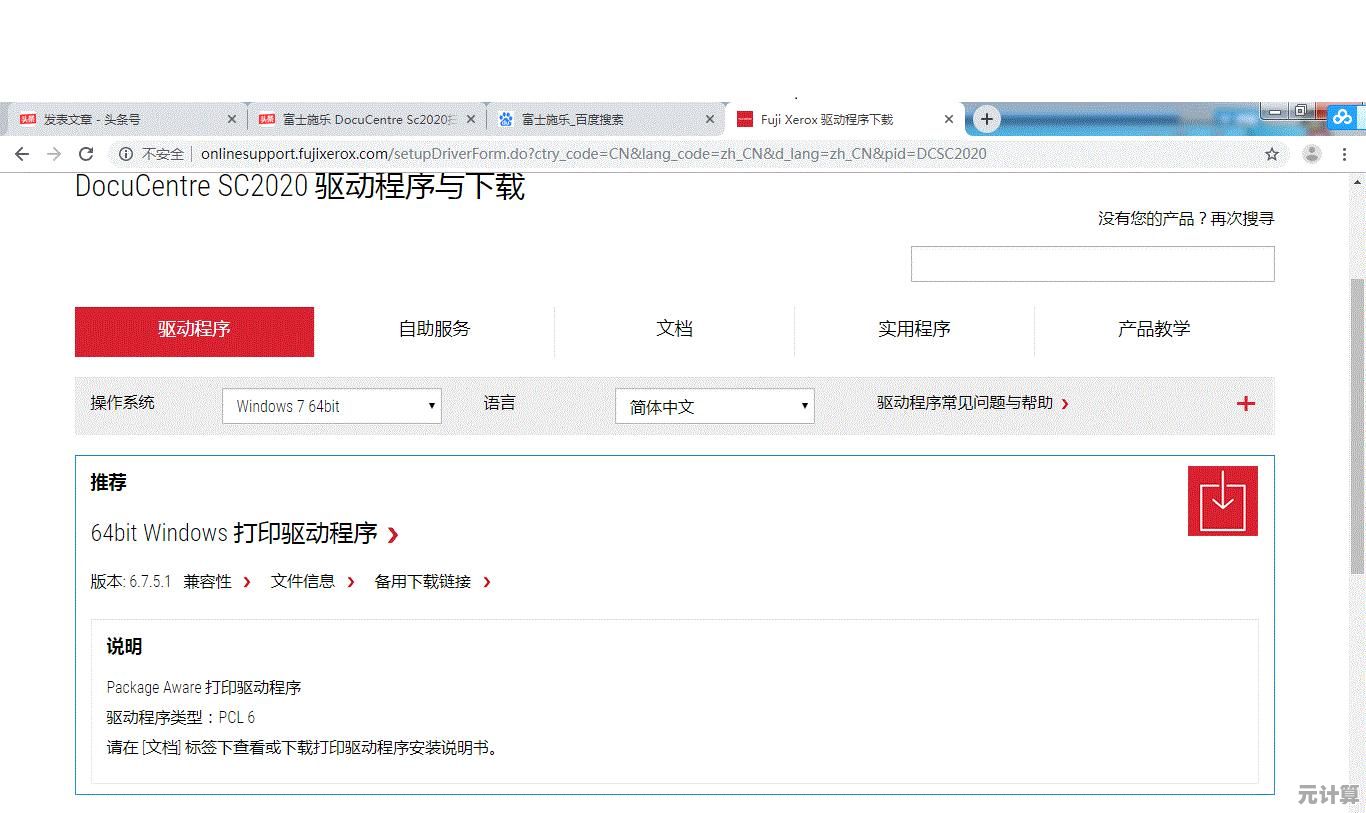Image resolution: width=1366 pixels, height=813 pixels.
Task: Open the 操作系统 dropdown showing Windows 7 64bit
Action: [x=331, y=405]
